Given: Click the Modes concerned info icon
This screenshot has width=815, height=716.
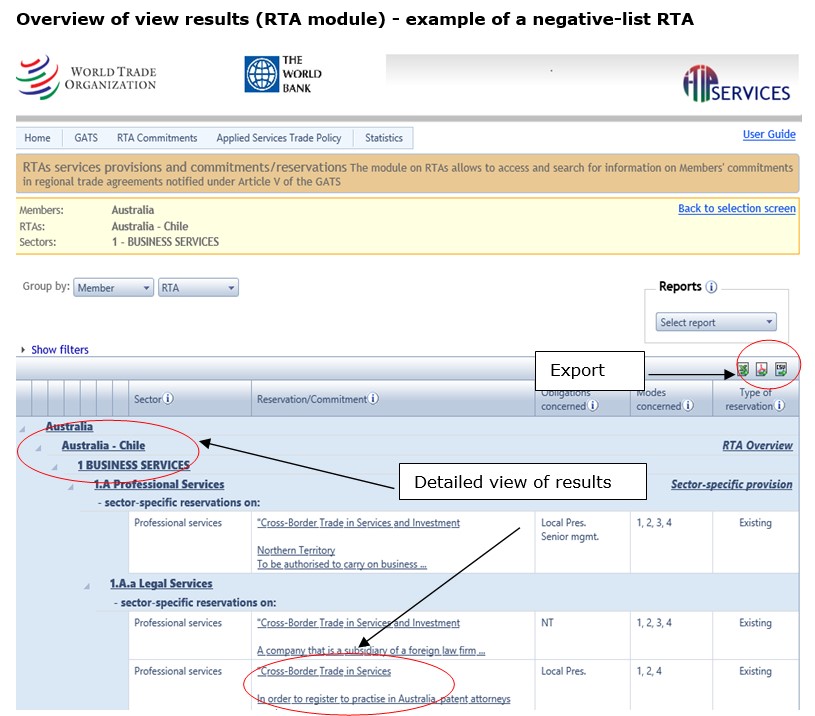Looking at the screenshot, I should point(688,405).
